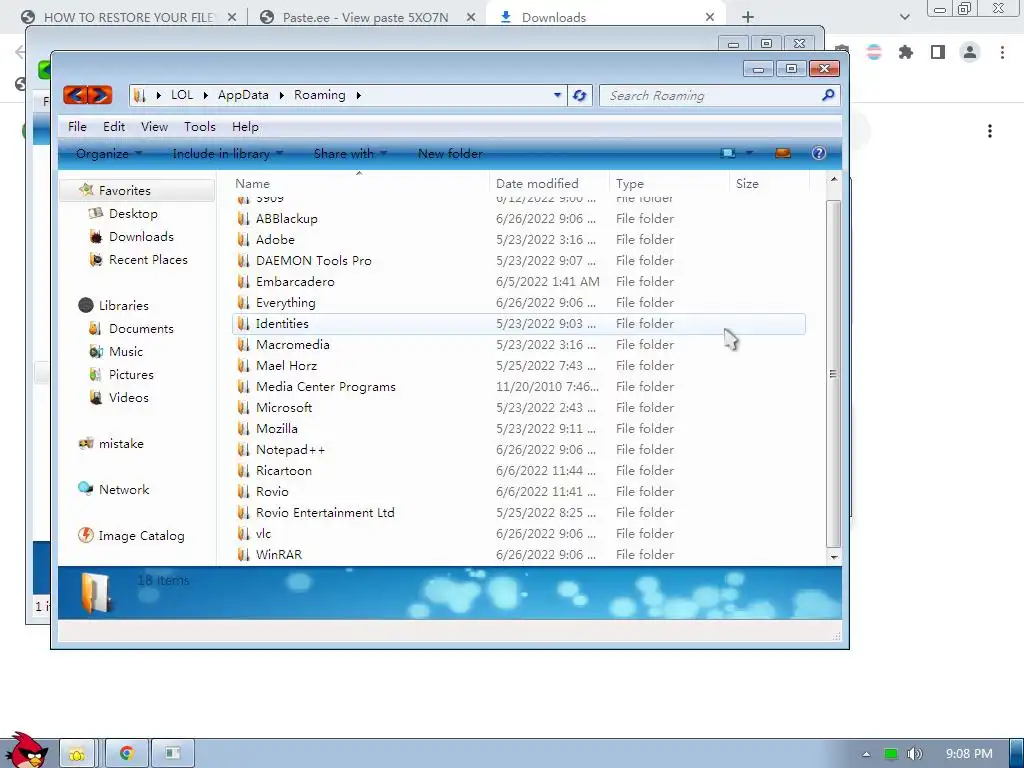The image size is (1024, 768).
Task: Open Documents library
Action: [x=140, y=328]
